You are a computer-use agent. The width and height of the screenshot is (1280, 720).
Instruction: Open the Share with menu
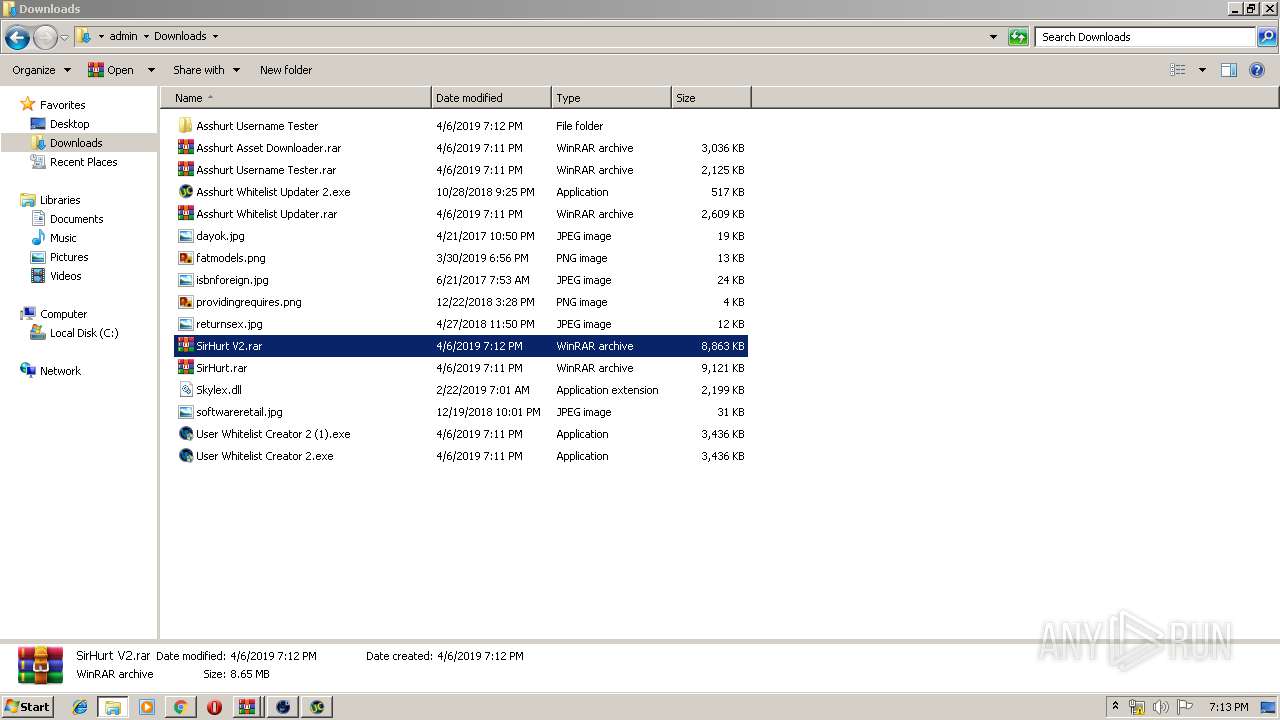(206, 70)
